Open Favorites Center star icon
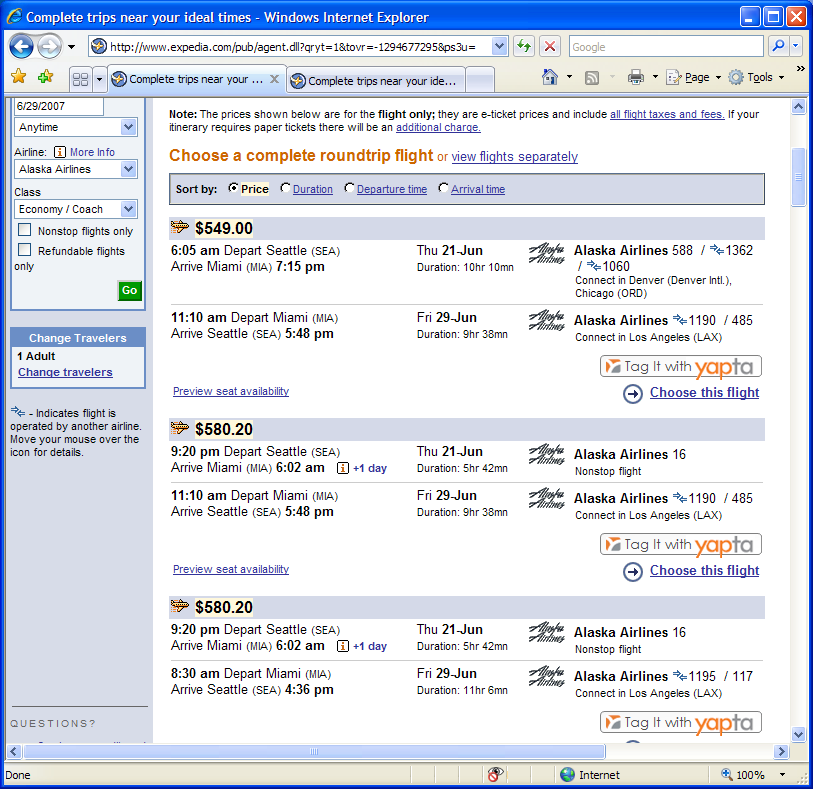This screenshot has height=789, width=813. [x=19, y=77]
